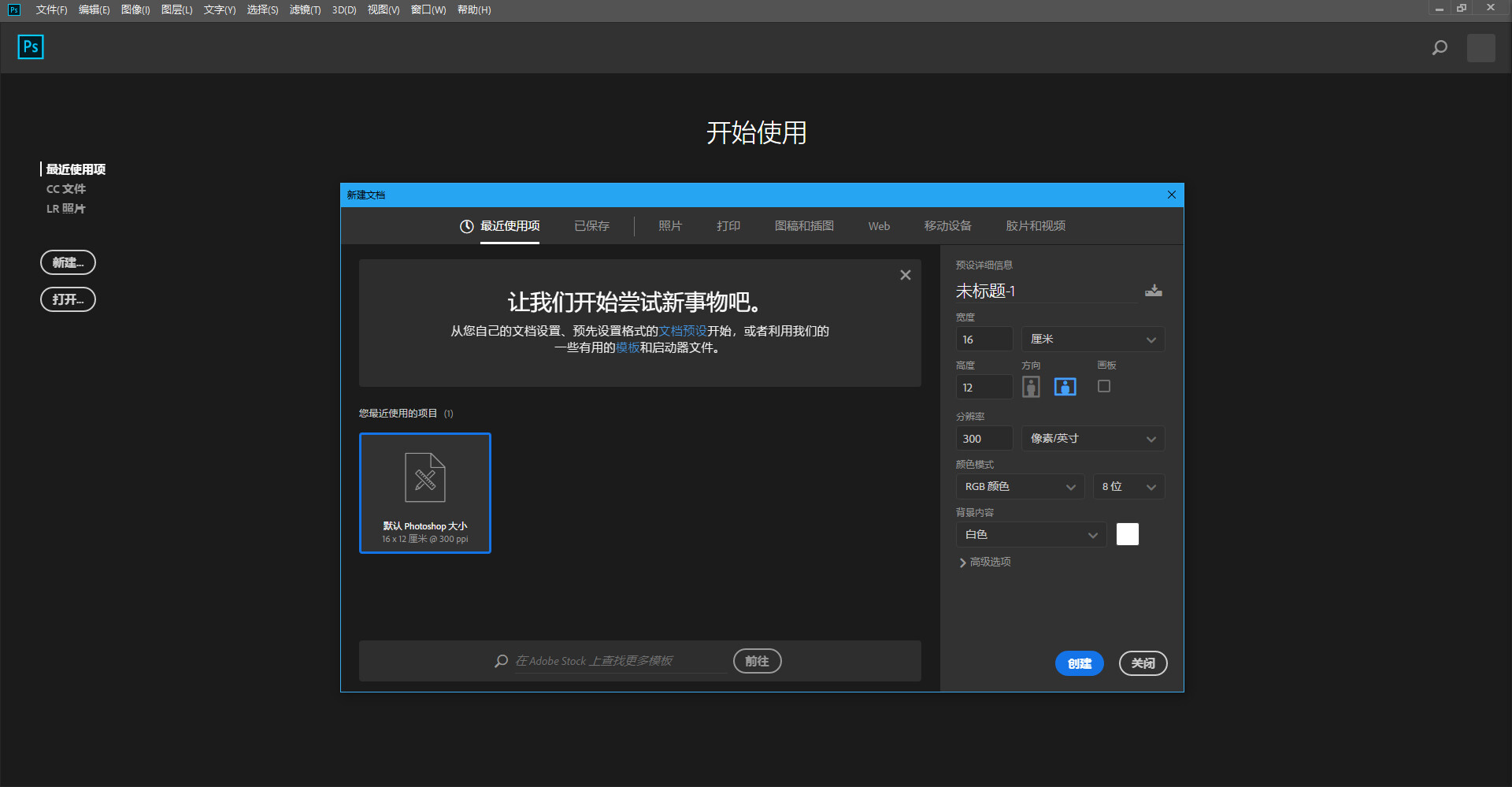Open the 文字(Y) menu
Image resolution: width=1512 pixels, height=787 pixels.
coord(220,9)
